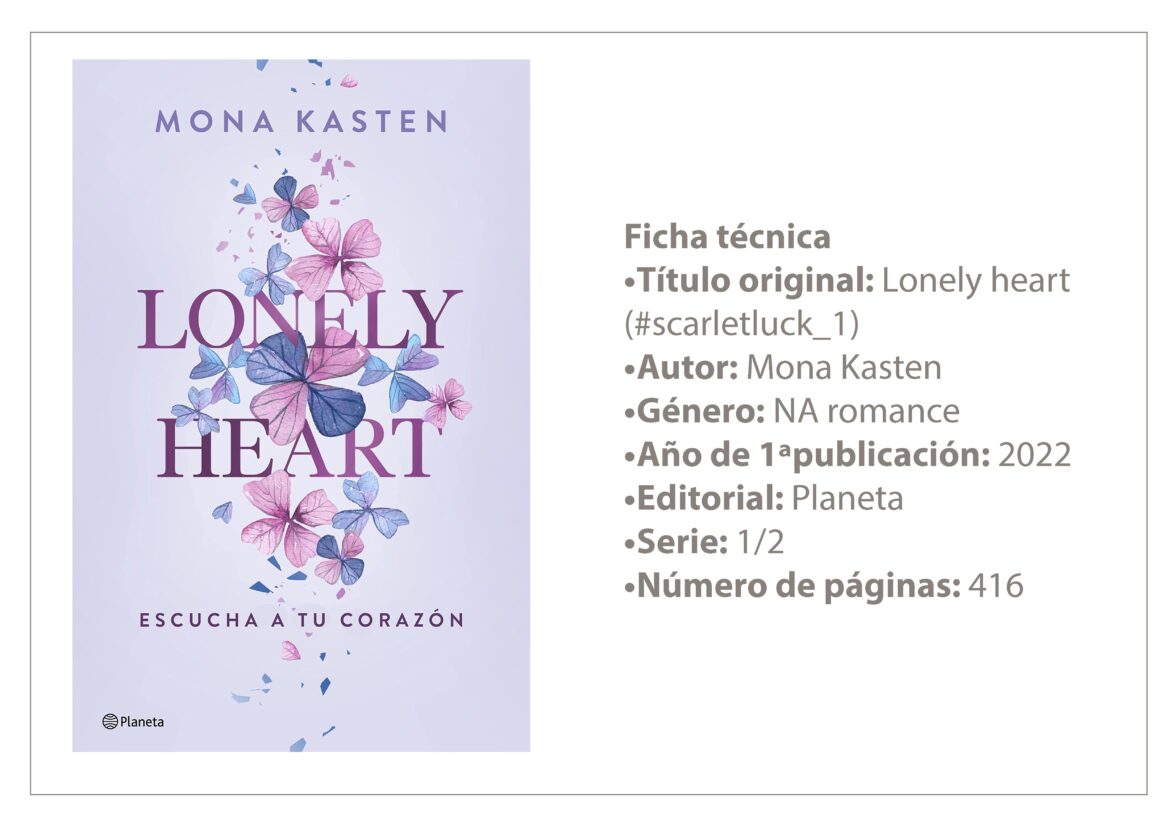Click the word HEART on the cover
The width and height of the screenshot is (1170, 827).
(x=300, y=448)
